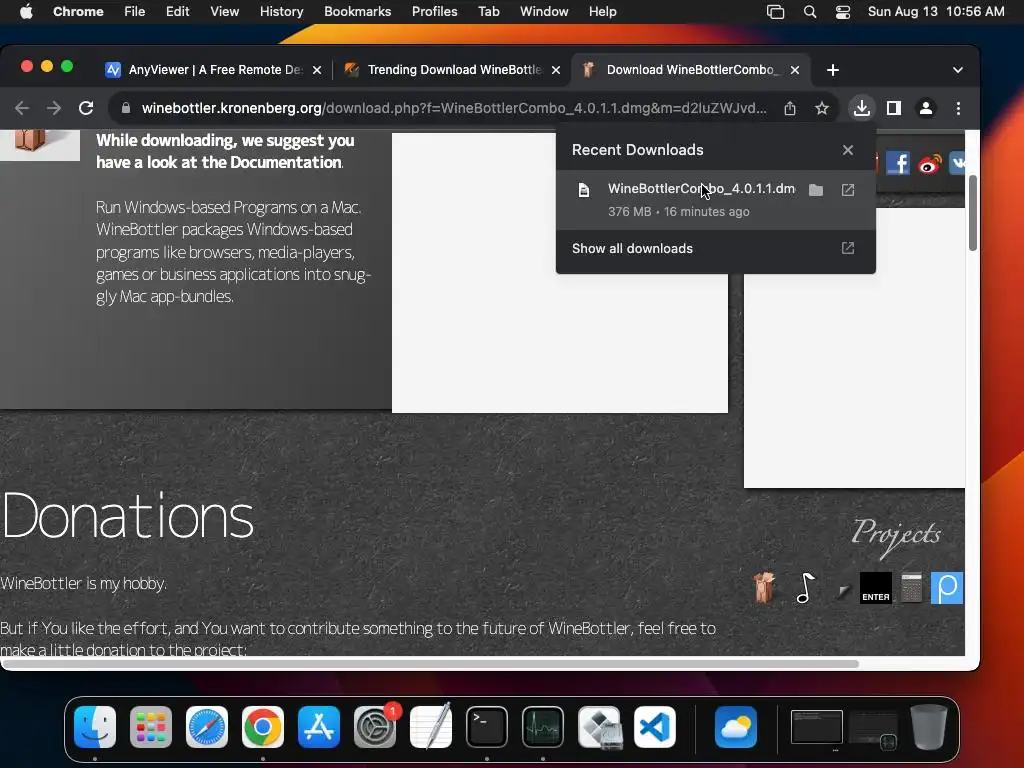Open the WineBottler box project icon
1024x768 pixels.
click(764, 587)
